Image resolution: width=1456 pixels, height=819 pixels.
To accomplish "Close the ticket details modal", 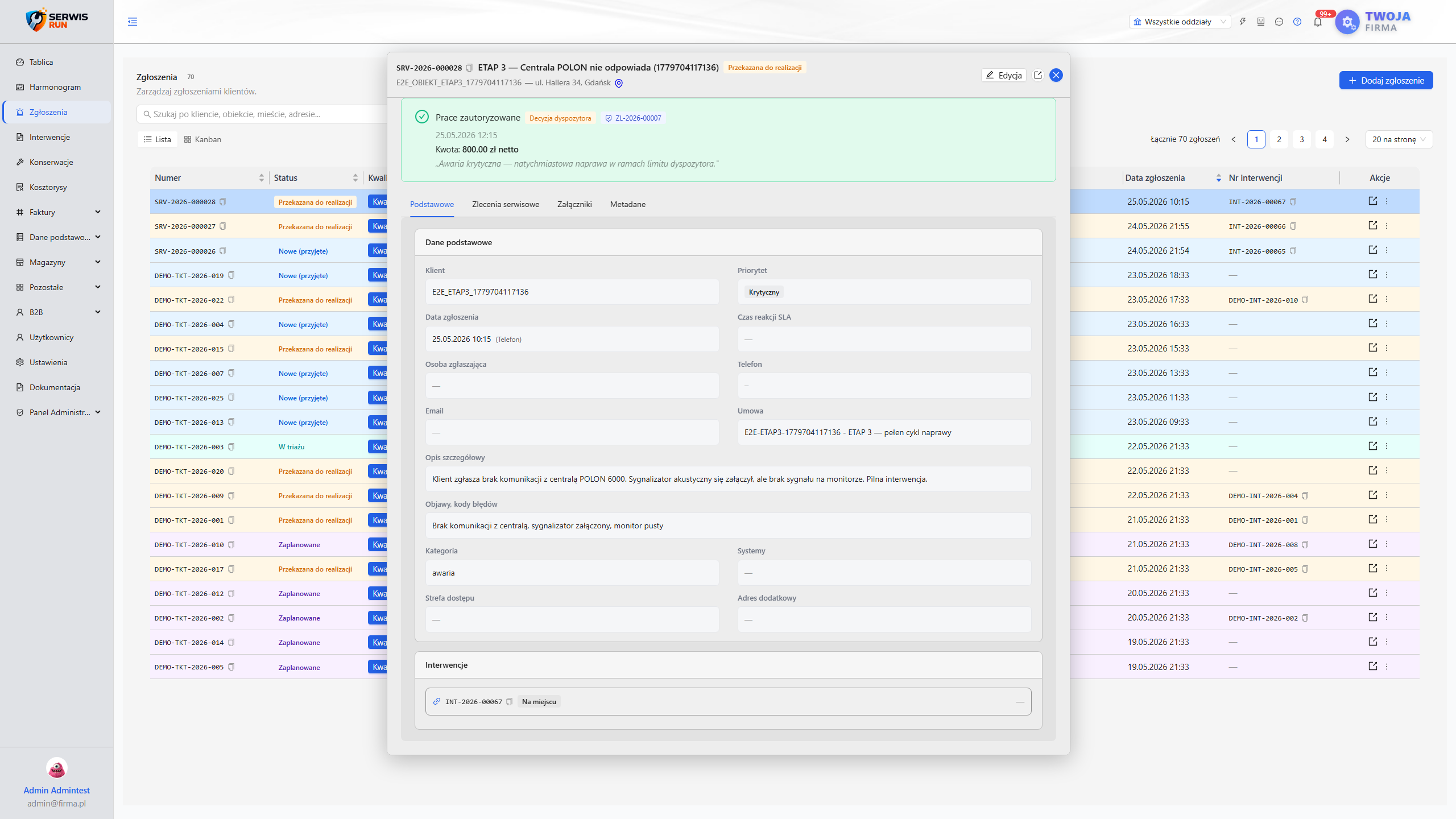I will point(1056,75).
